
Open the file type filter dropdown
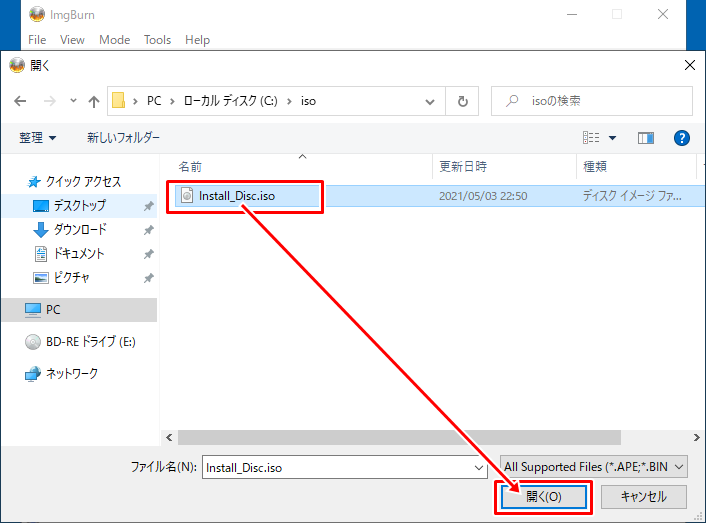pyautogui.click(x=594, y=466)
